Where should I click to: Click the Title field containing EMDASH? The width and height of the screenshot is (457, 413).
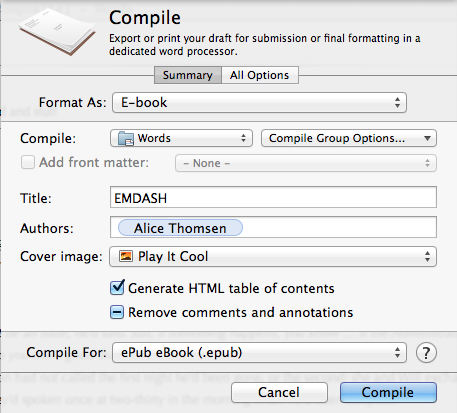(273, 197)
